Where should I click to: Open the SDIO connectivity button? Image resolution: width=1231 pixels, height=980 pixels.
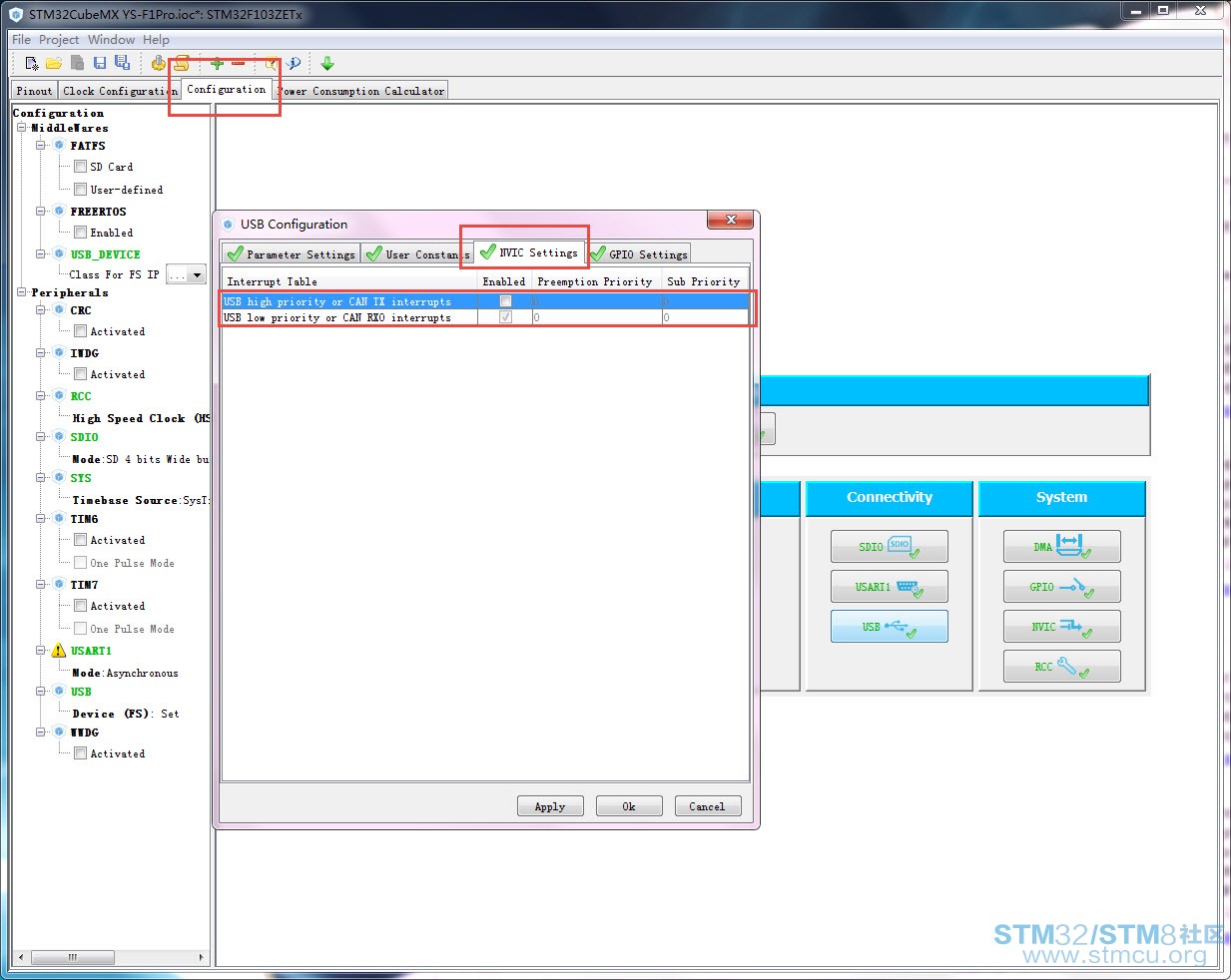[890, 546]
